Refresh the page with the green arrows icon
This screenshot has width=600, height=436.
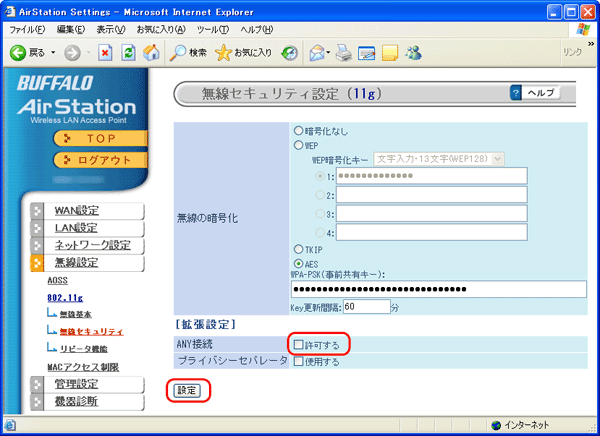(127, 52)
